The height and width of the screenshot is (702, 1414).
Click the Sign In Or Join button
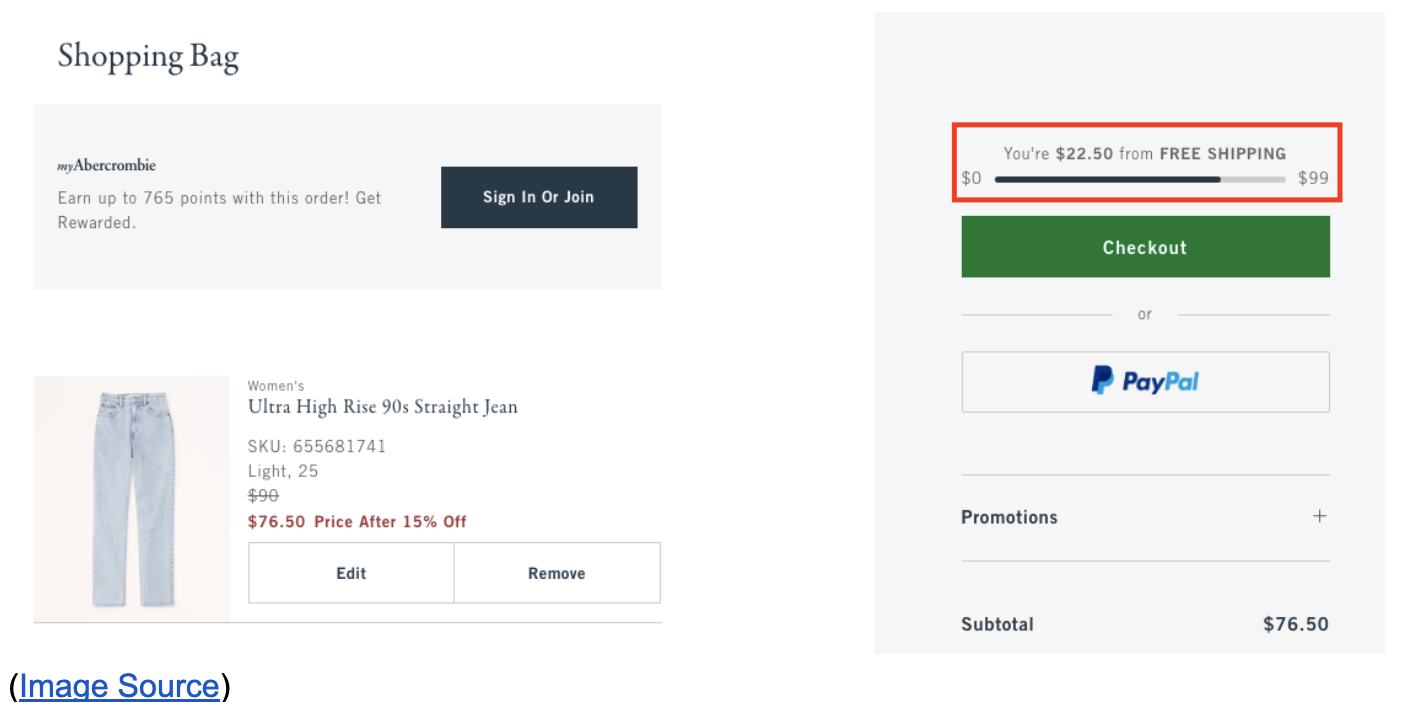click(539, 197)
